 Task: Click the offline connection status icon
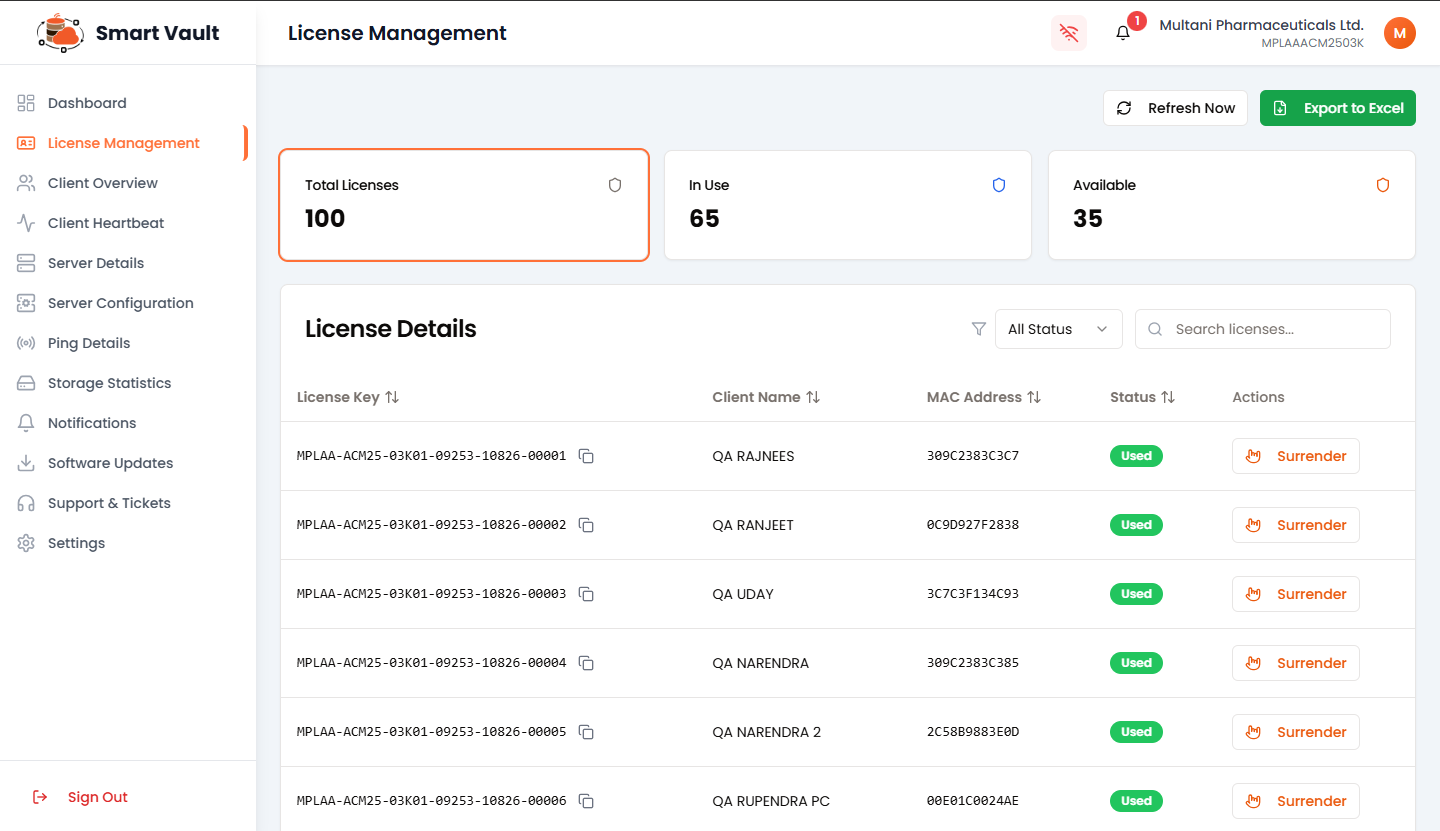[1068, 33]
